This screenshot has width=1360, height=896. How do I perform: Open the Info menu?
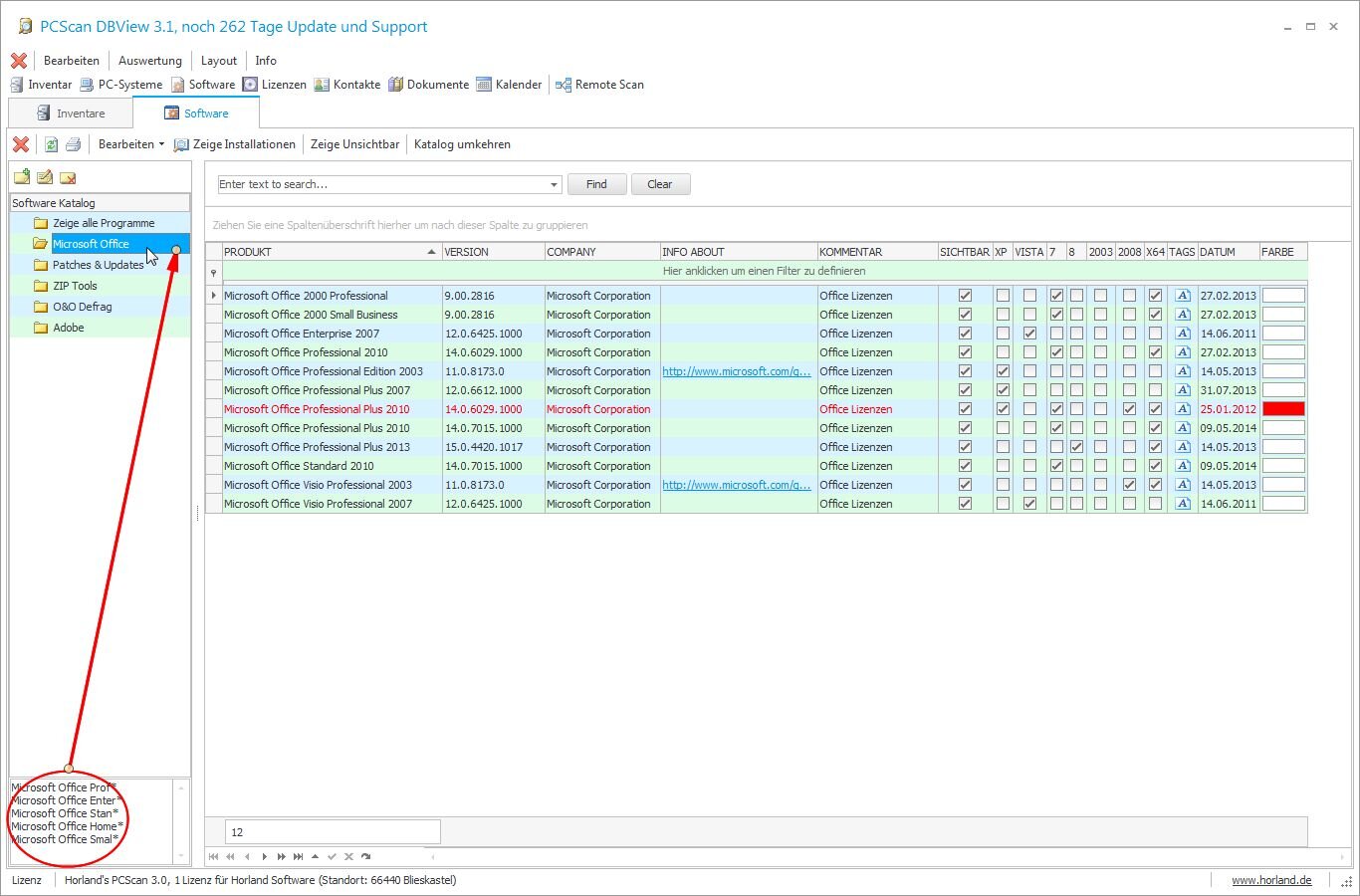(266, 61)
